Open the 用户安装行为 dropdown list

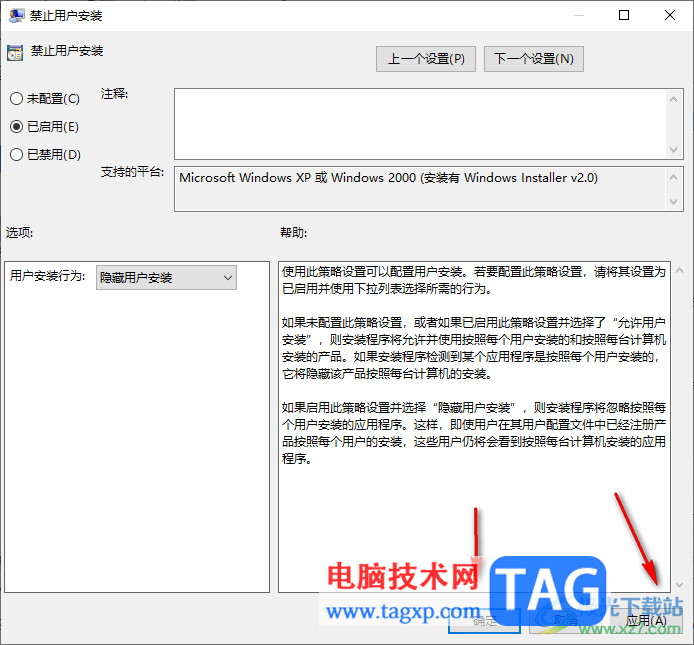tap(166, 278)
